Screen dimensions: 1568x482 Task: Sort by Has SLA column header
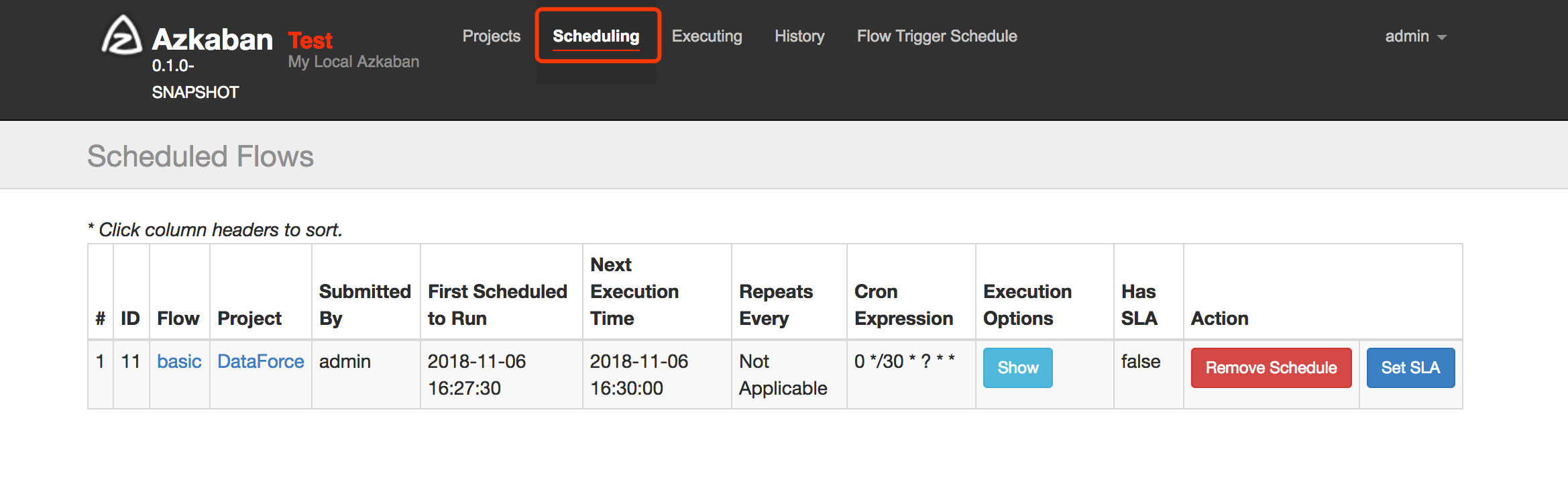click(1139, 305)
